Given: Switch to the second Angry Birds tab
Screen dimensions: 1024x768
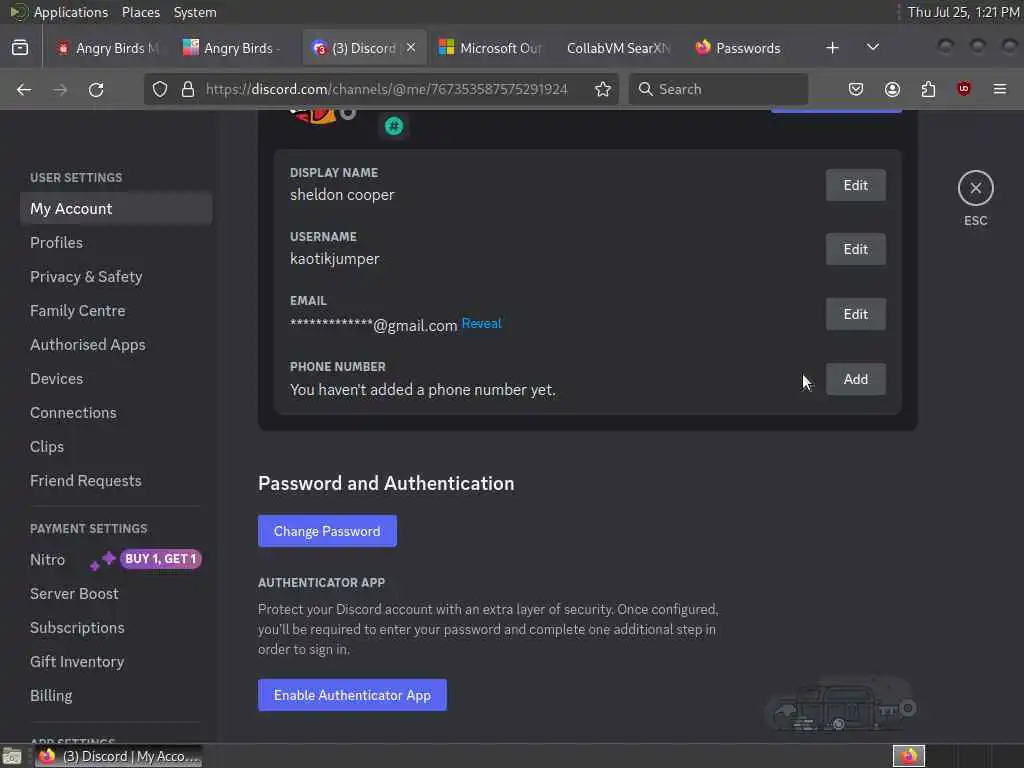Looking at the screenshot, I should click(x=235, y=48).
